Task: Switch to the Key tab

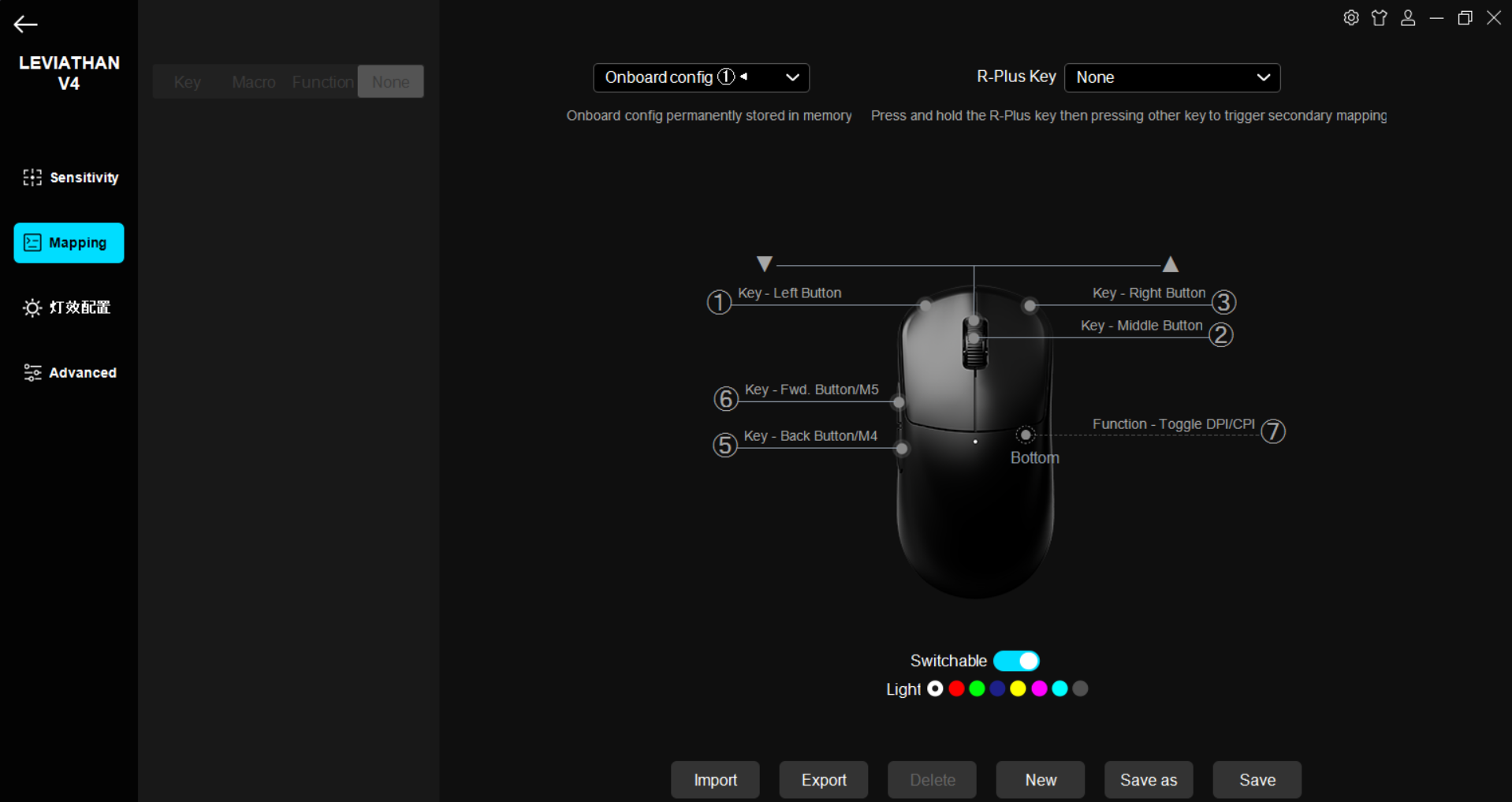Action: coord(187,82)
